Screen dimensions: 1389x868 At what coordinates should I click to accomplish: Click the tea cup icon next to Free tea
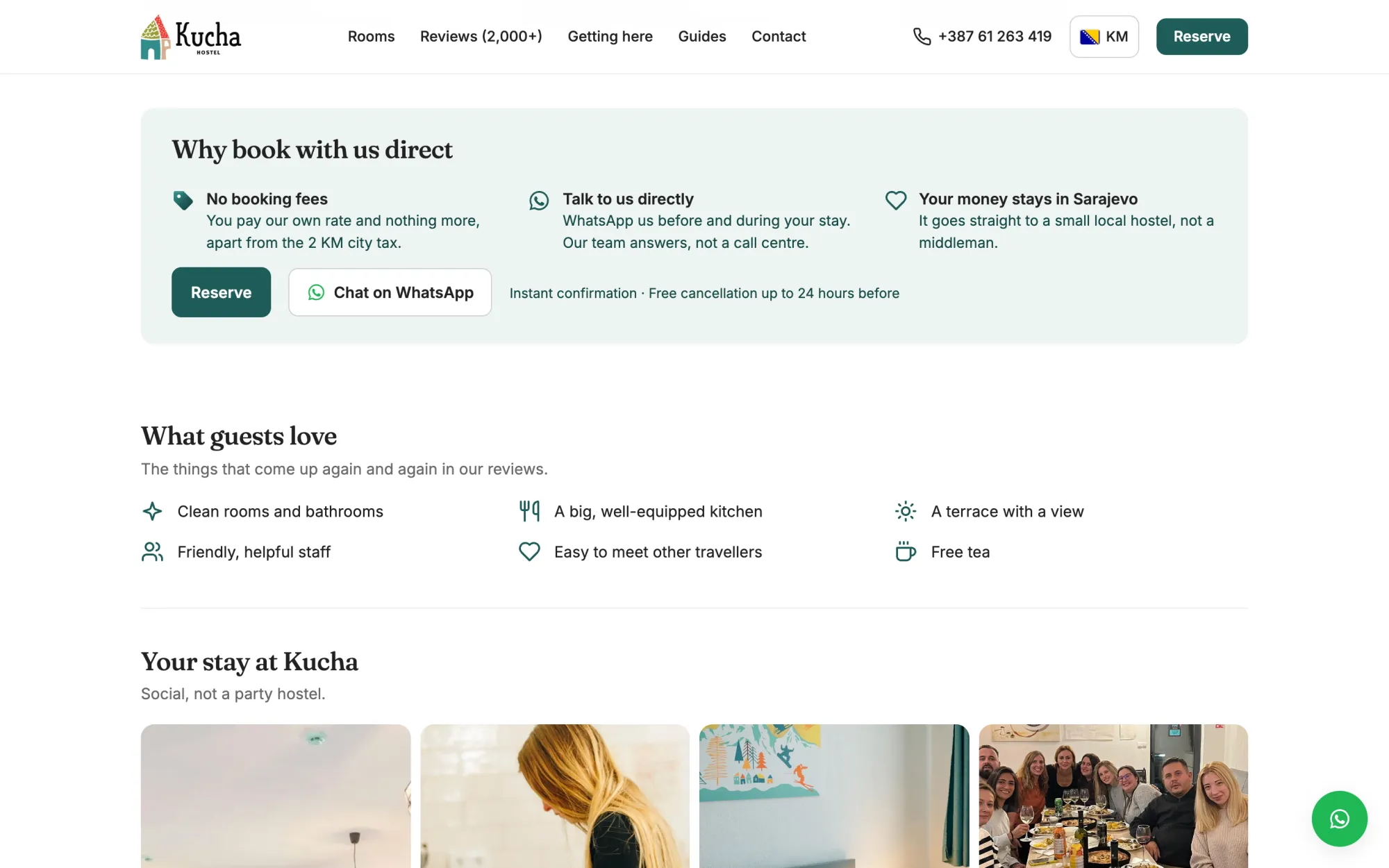(906, 552)
